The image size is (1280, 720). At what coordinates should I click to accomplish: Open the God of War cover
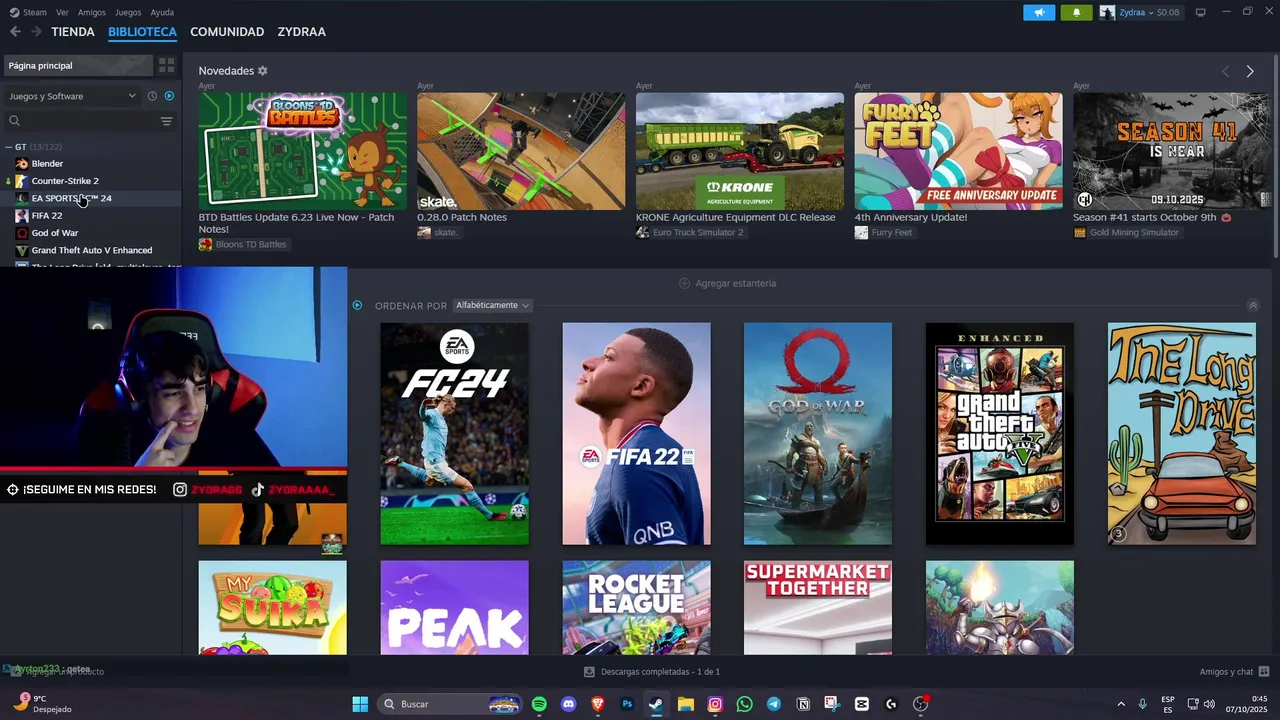pyautogui.click(x=818, y=433)
